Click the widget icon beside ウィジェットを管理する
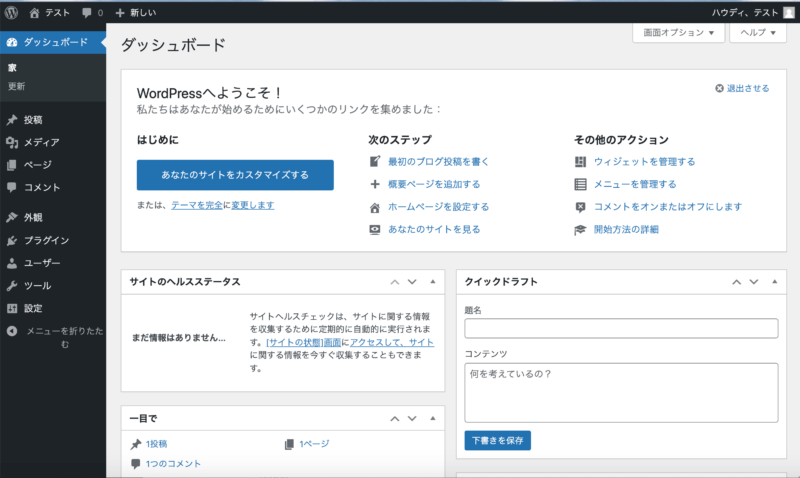Viewport: 800px width, 478px height. [581, 162]
